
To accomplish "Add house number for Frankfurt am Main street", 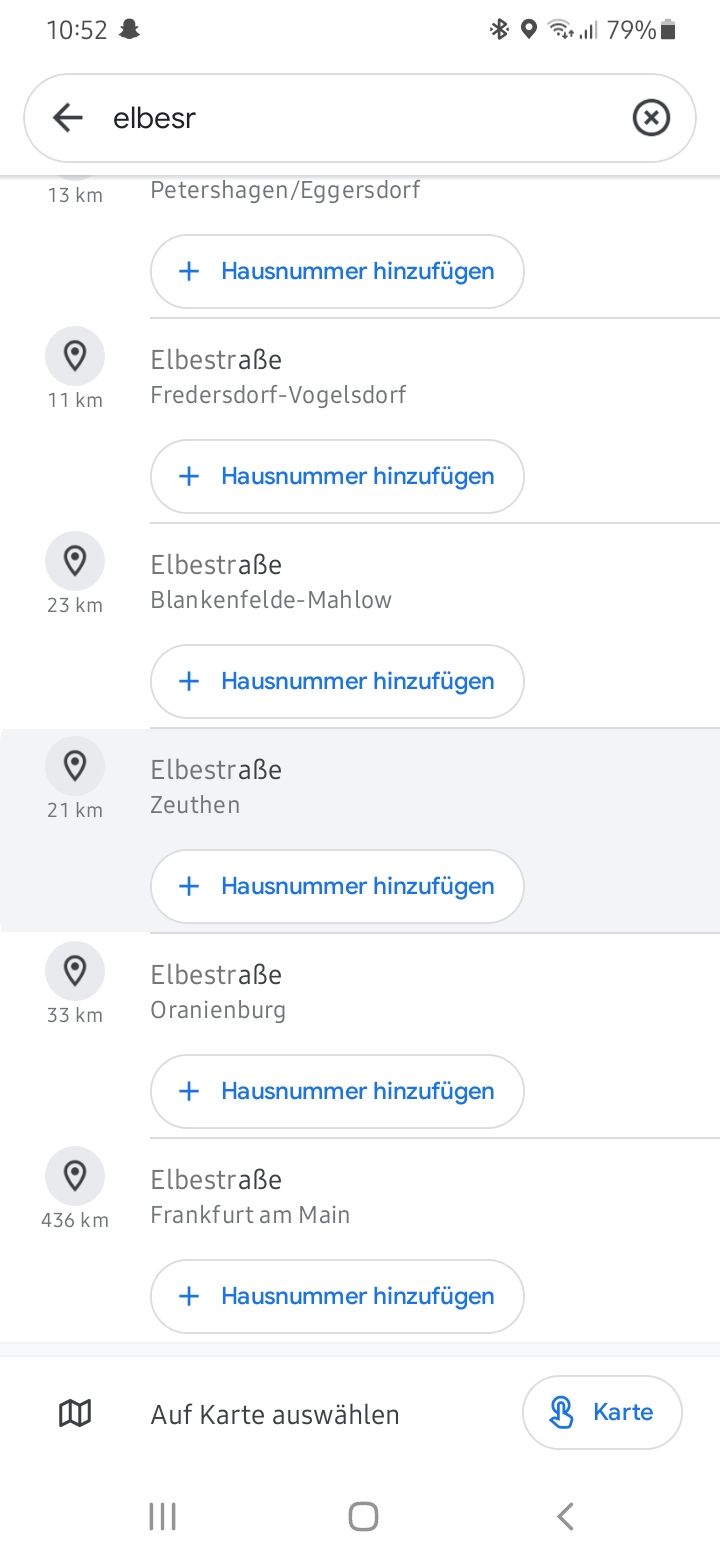I will [337, 1296].
